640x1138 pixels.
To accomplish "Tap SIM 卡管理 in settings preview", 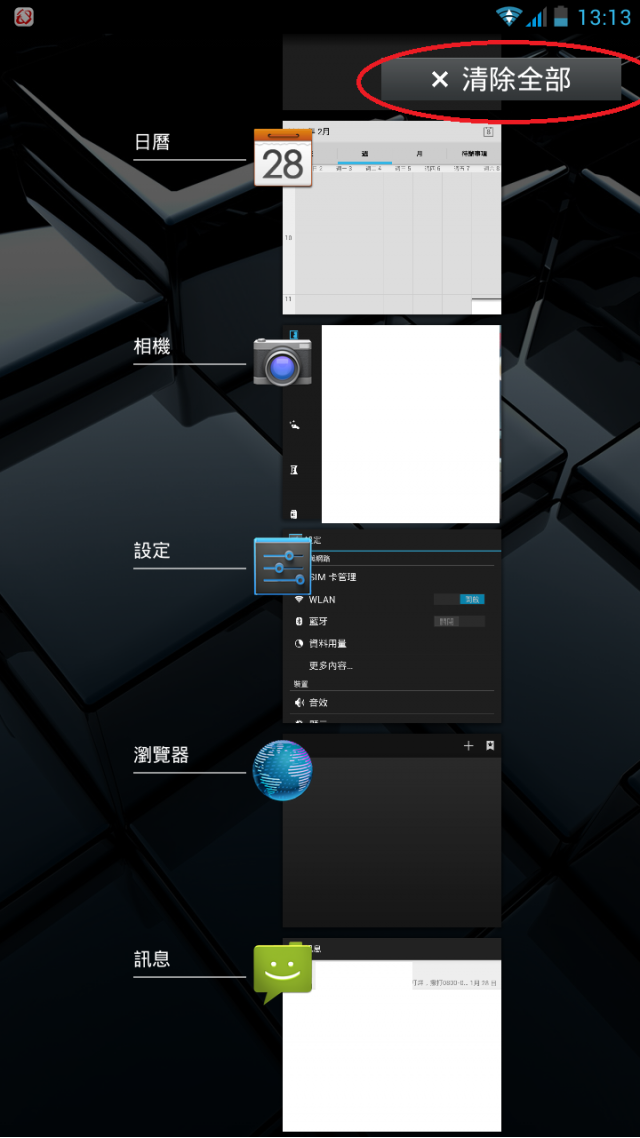I will [x=333, y=578].
